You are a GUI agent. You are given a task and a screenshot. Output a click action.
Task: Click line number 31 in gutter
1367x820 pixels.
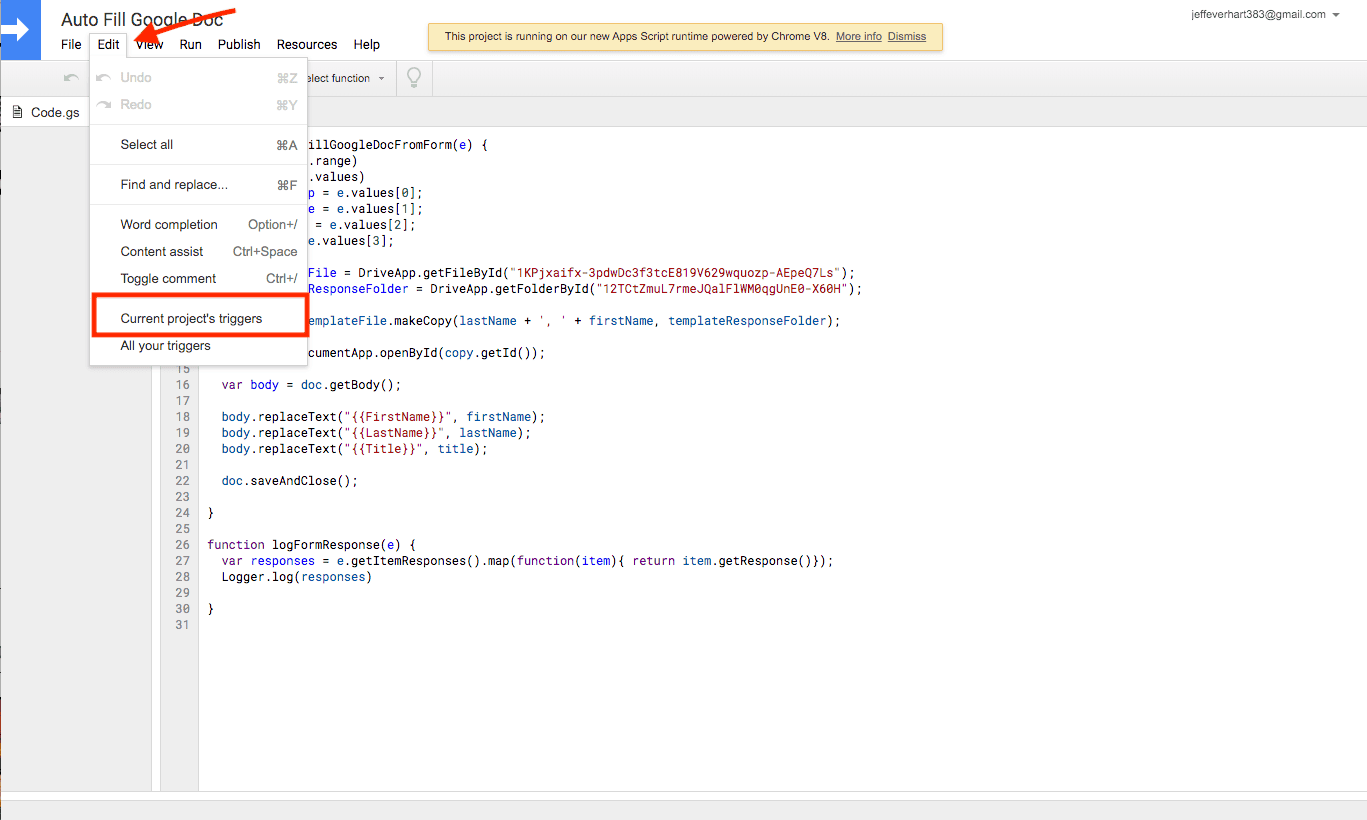pos(182,625)
